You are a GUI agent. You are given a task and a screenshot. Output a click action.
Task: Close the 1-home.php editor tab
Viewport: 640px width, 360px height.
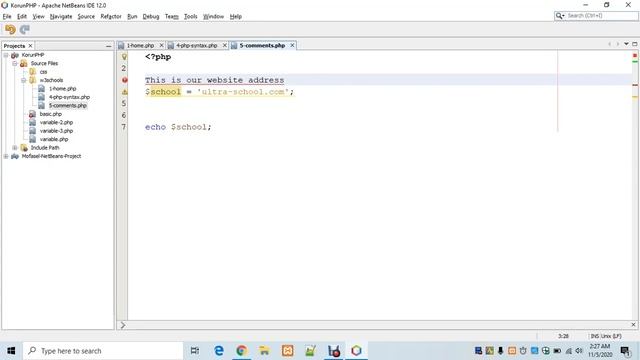pyautogui.click(x=161, y=45)
